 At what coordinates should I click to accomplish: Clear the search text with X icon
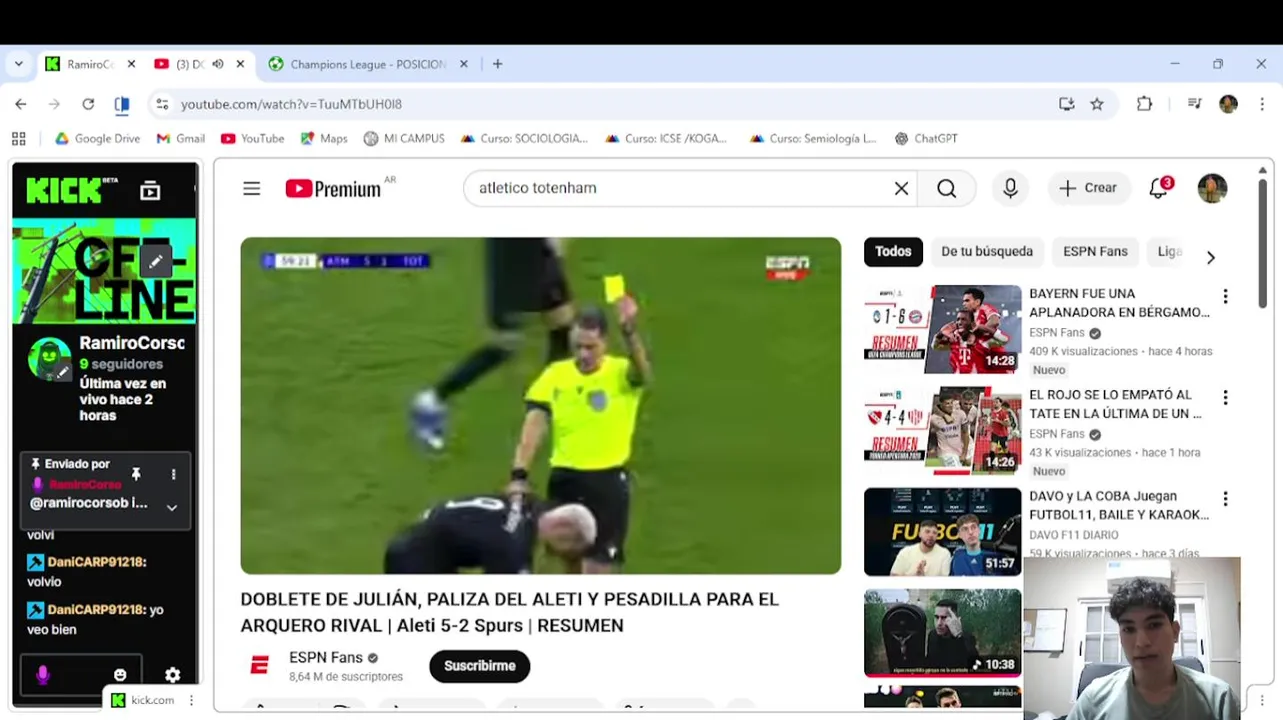click(x=901, y=188)
